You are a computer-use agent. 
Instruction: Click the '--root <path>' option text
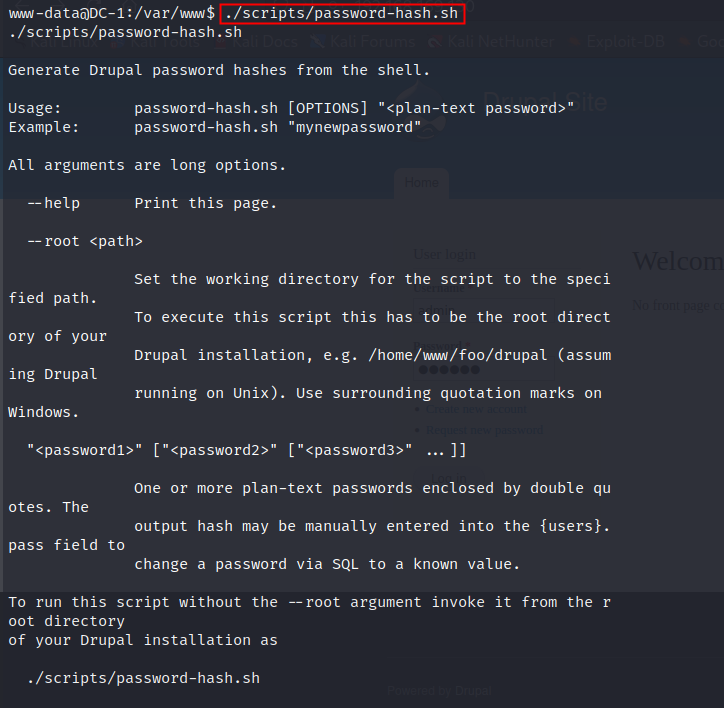(x=85, y=242)
